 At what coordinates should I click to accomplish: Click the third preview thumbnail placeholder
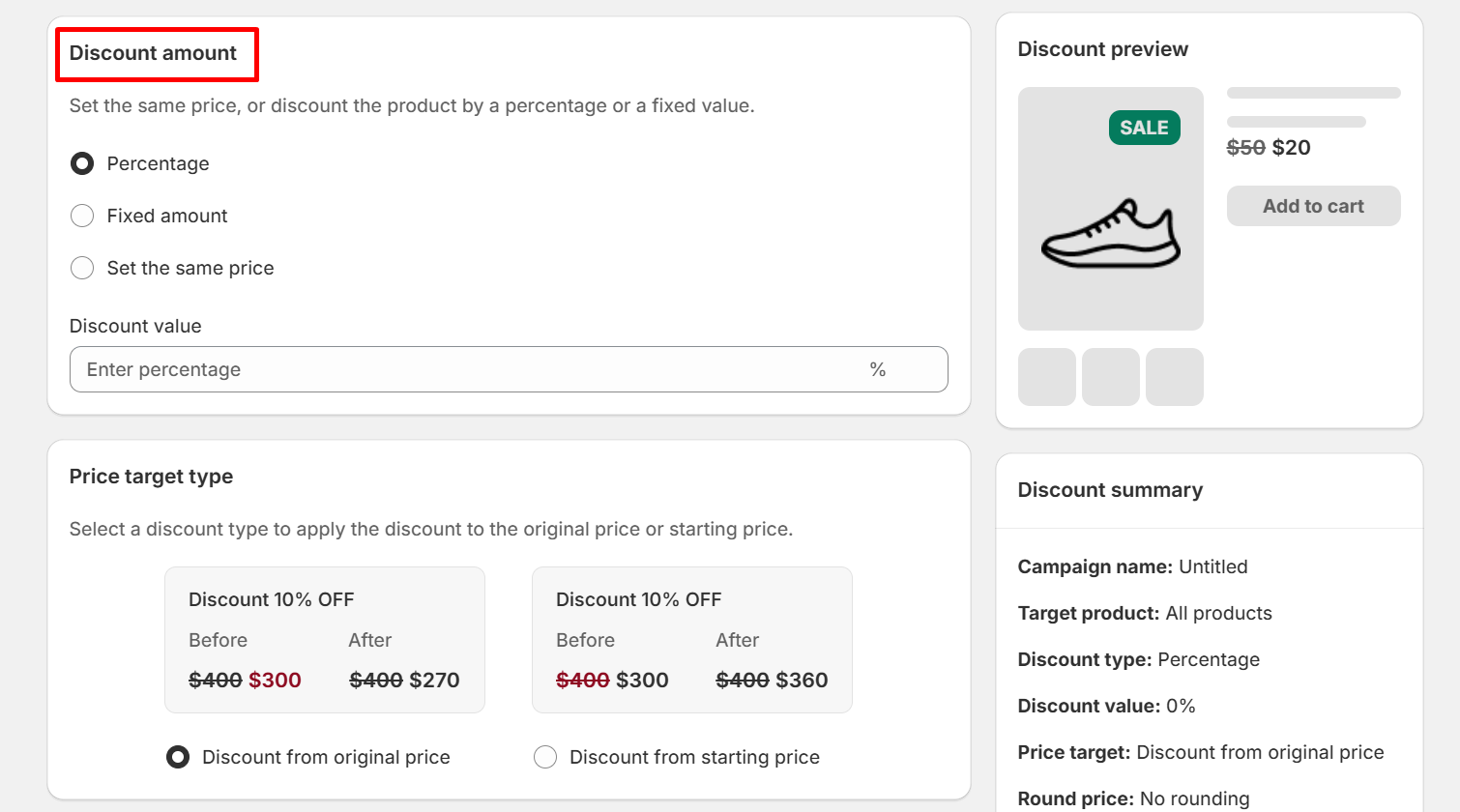tap(1174, 377)
